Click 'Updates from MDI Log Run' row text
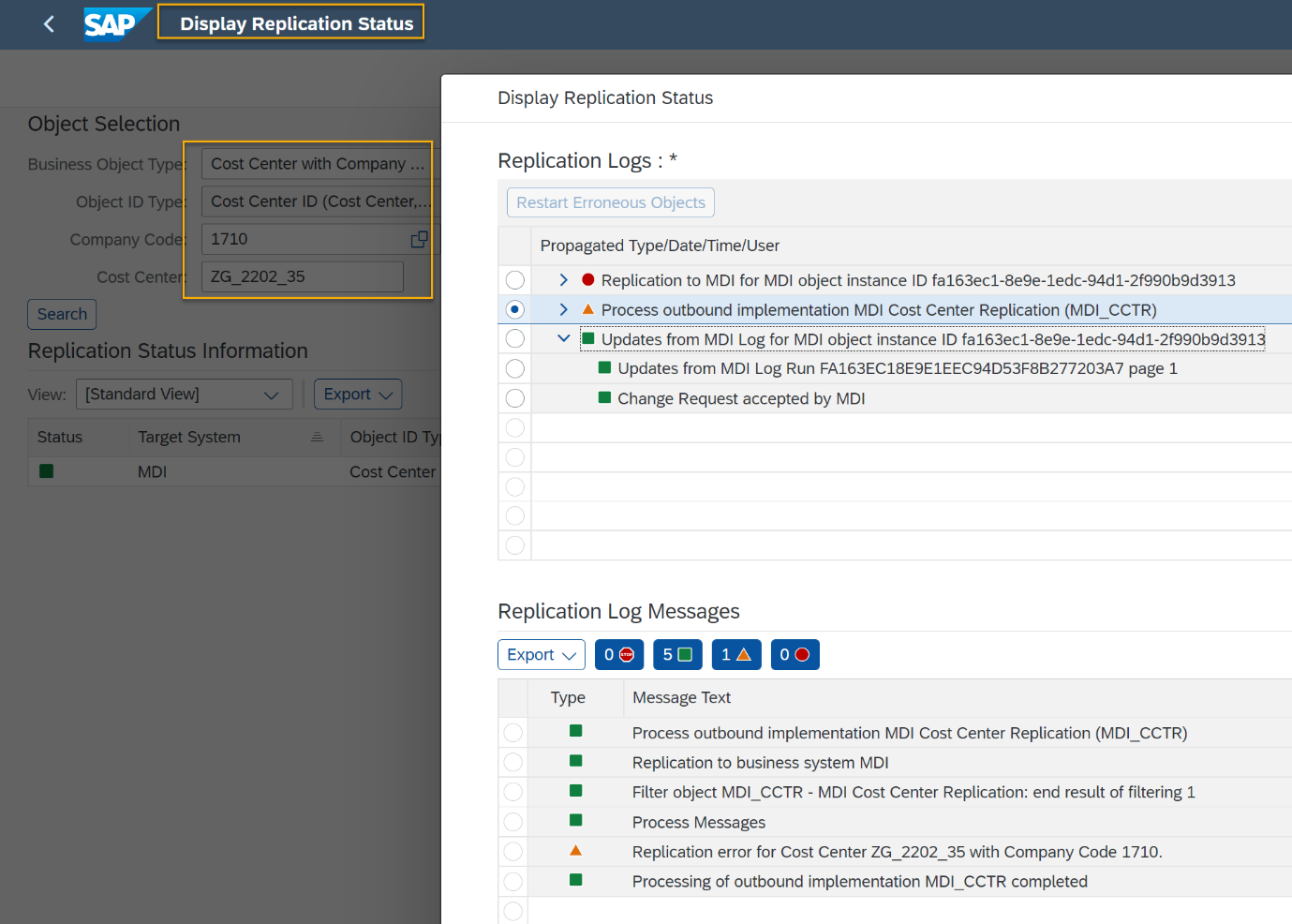 (898, 368)
